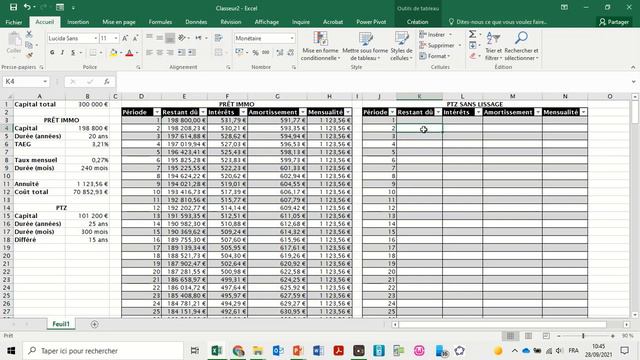Select the Paste (Coller) button
This screenshot has height=360, width=640.
coord(14,43)
